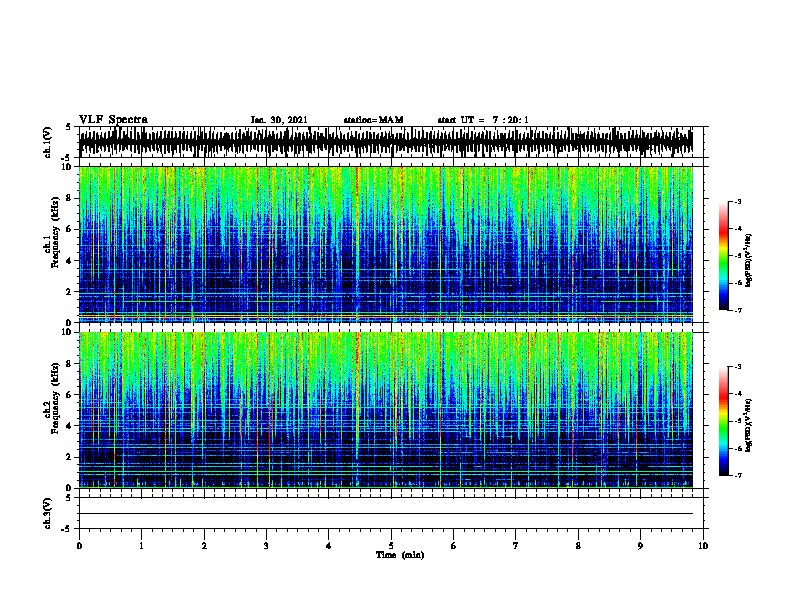Image resolution: width=792 pixels, height=612 pixels.
Task: Click the "ch.1(V)" axis label
Action: tap(48, 142)
